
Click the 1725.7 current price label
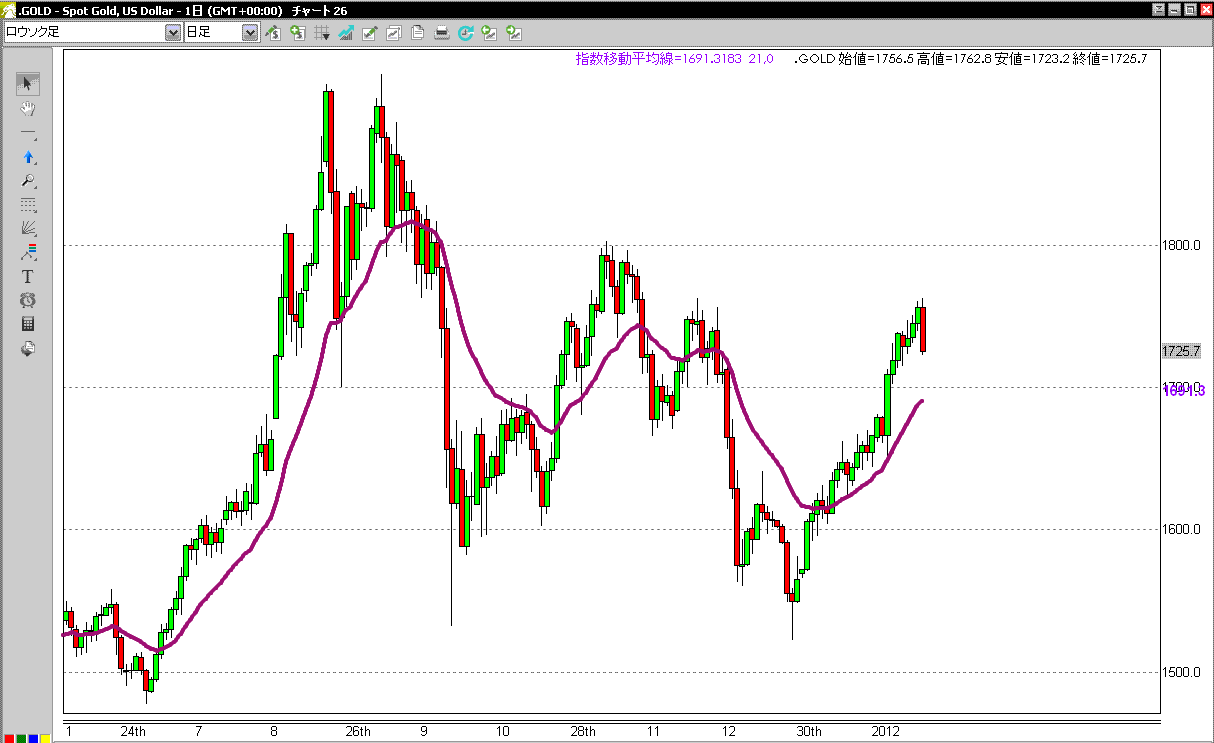tap(1181, 351)
